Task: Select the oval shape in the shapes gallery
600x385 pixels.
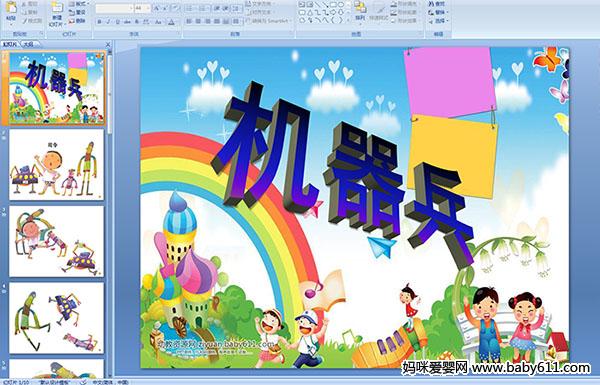Action: (341, 4)
